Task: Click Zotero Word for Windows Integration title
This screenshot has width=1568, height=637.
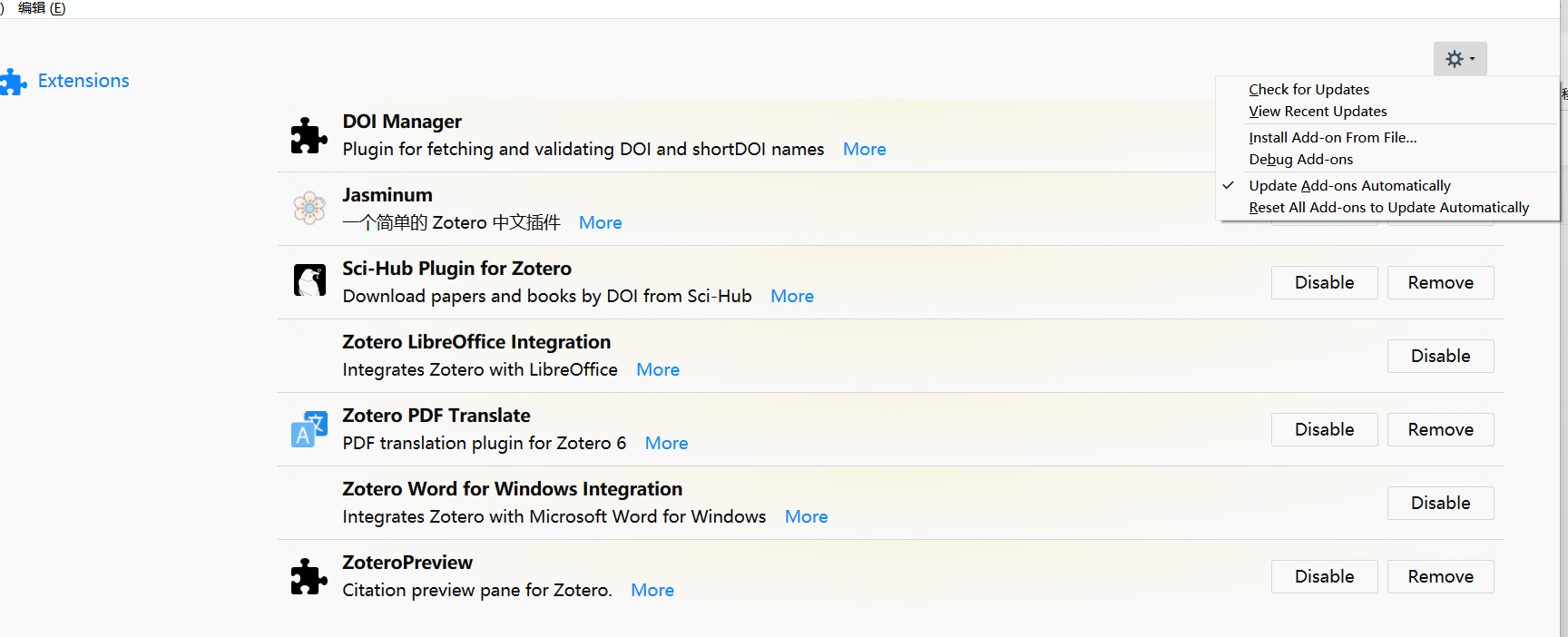Action: 513,489
